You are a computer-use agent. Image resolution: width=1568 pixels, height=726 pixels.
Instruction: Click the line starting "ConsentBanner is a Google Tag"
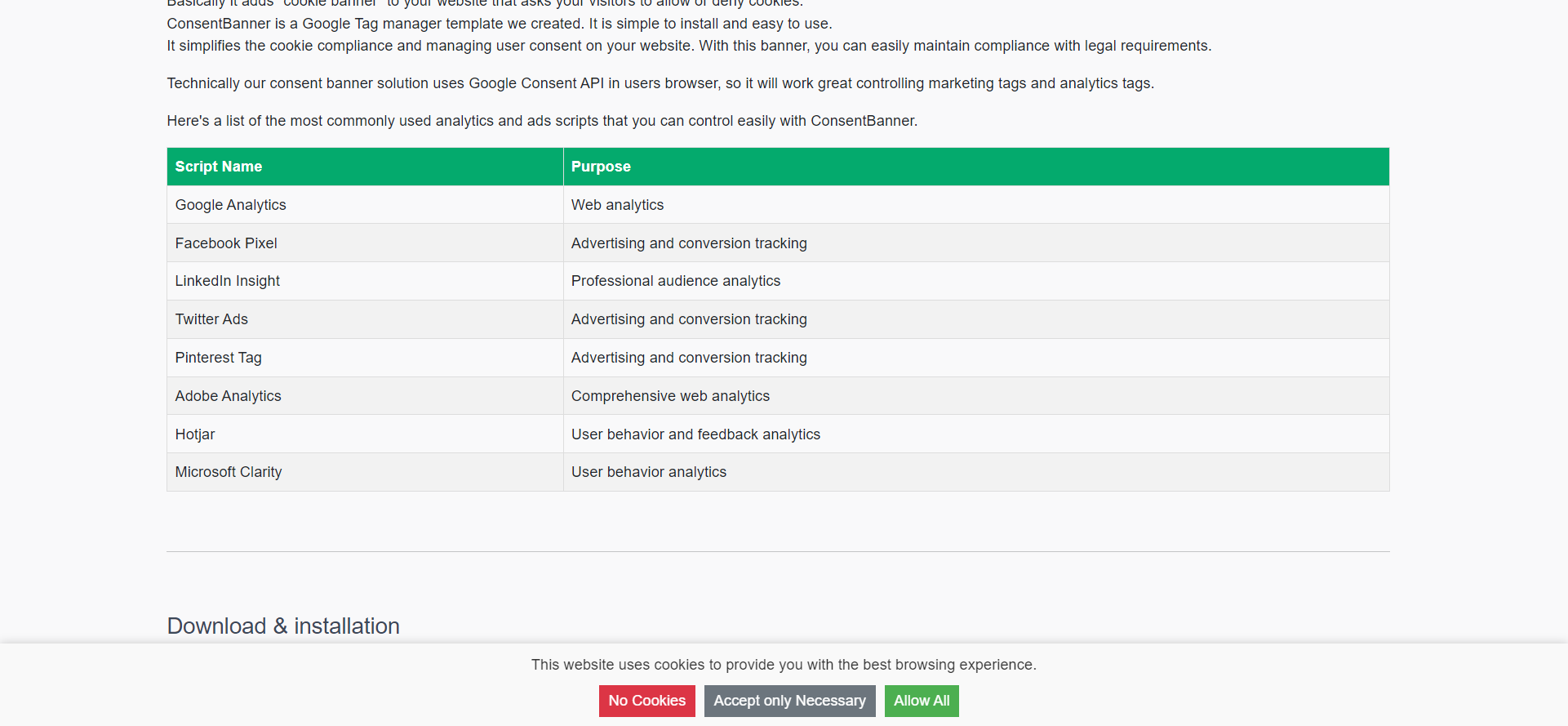pos(500,24)
